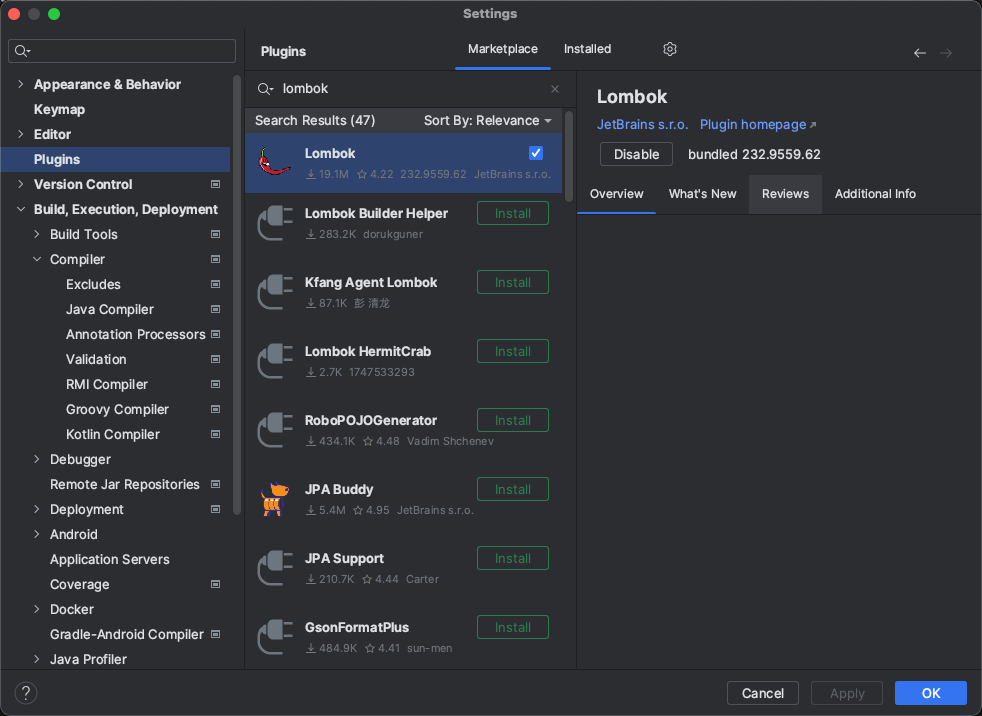Click project-level icon beside Build Tools
Screen dimensions: 982x716
(215, 234)
